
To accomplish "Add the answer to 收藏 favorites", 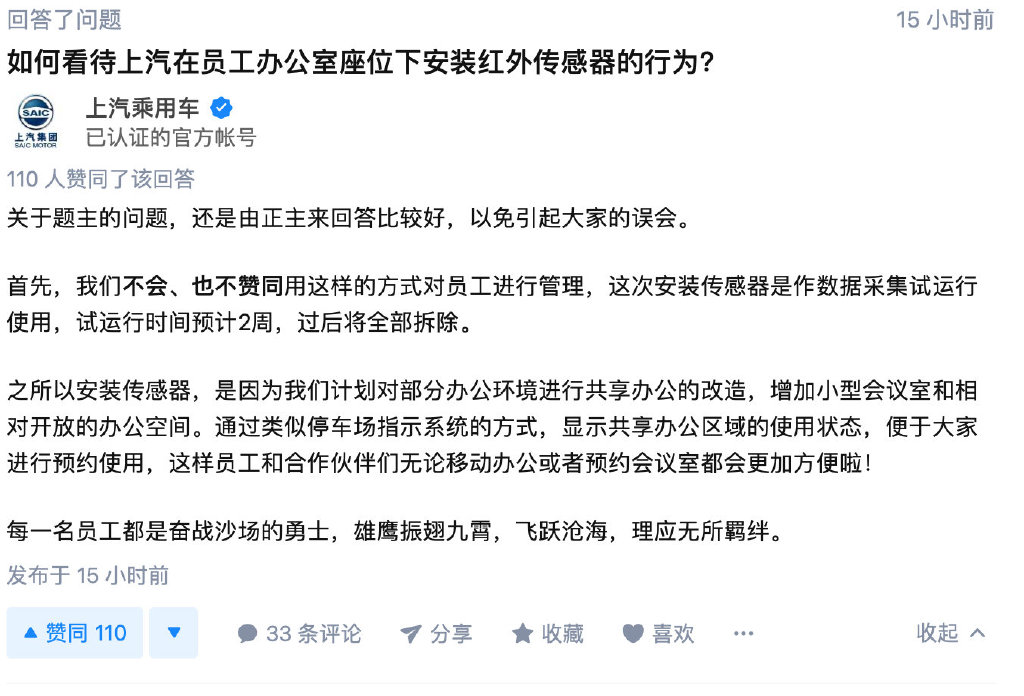I will (548, 633).
